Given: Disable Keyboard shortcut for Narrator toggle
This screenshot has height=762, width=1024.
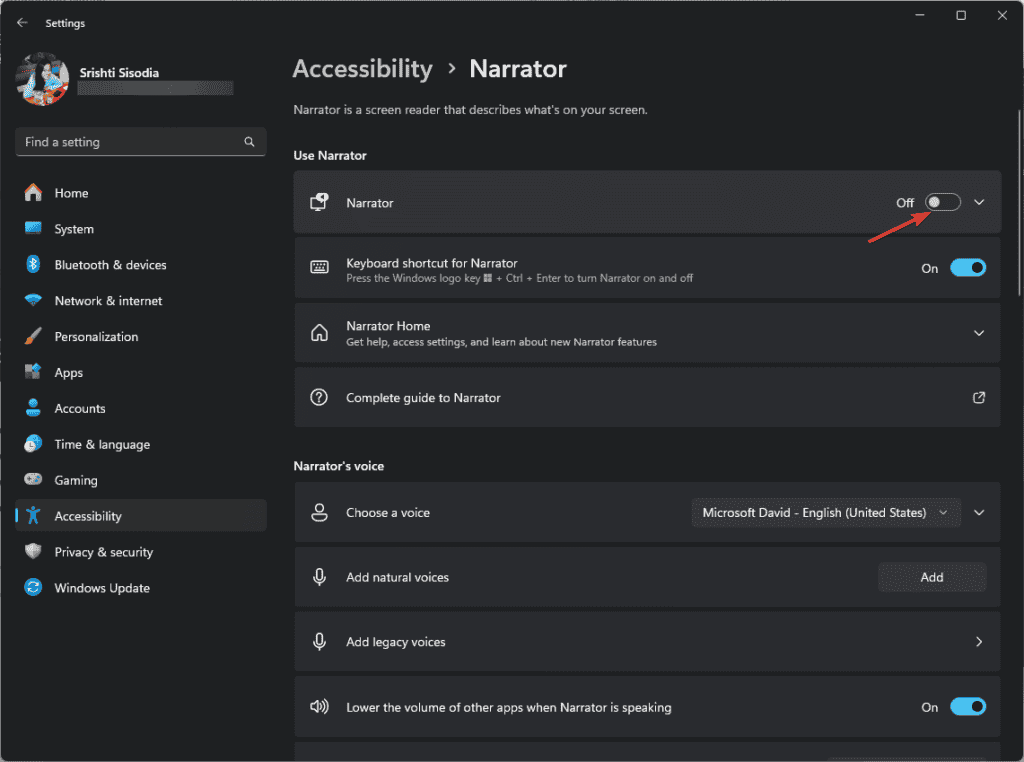Looking at the screenshot, I should [x=967, y=268].
